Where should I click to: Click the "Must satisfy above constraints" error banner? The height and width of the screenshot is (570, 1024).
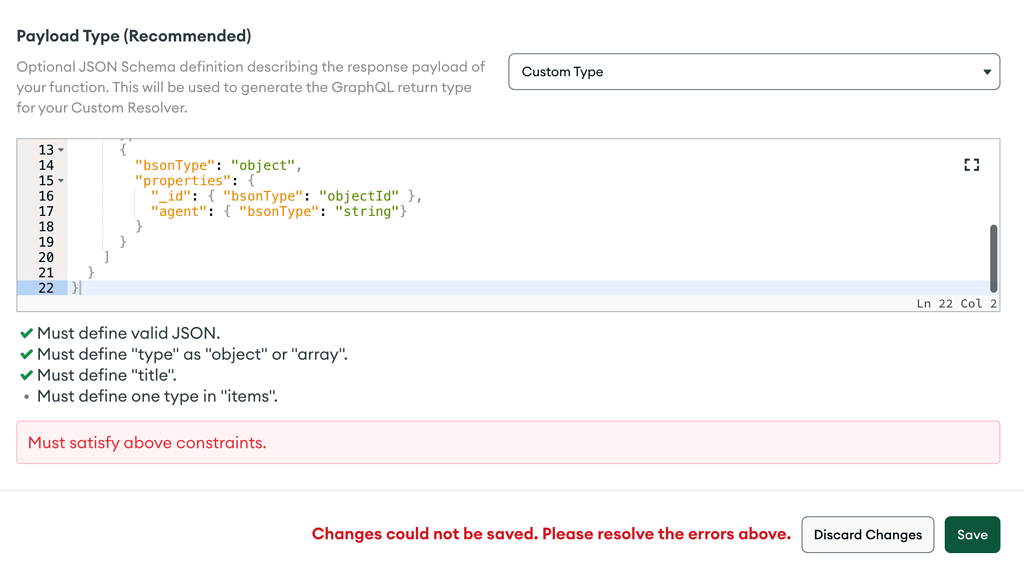click(x=508, y=443)
